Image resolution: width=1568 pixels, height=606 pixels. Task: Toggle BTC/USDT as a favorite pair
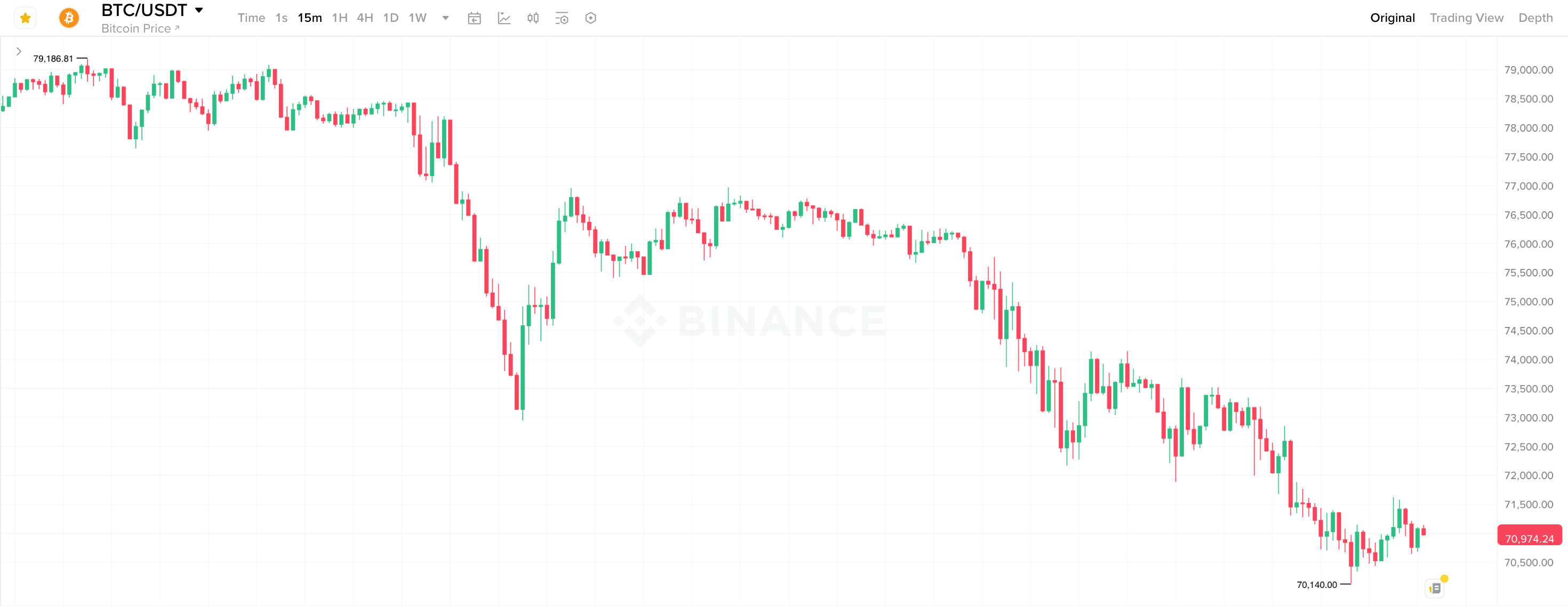[x=25, y=18]
